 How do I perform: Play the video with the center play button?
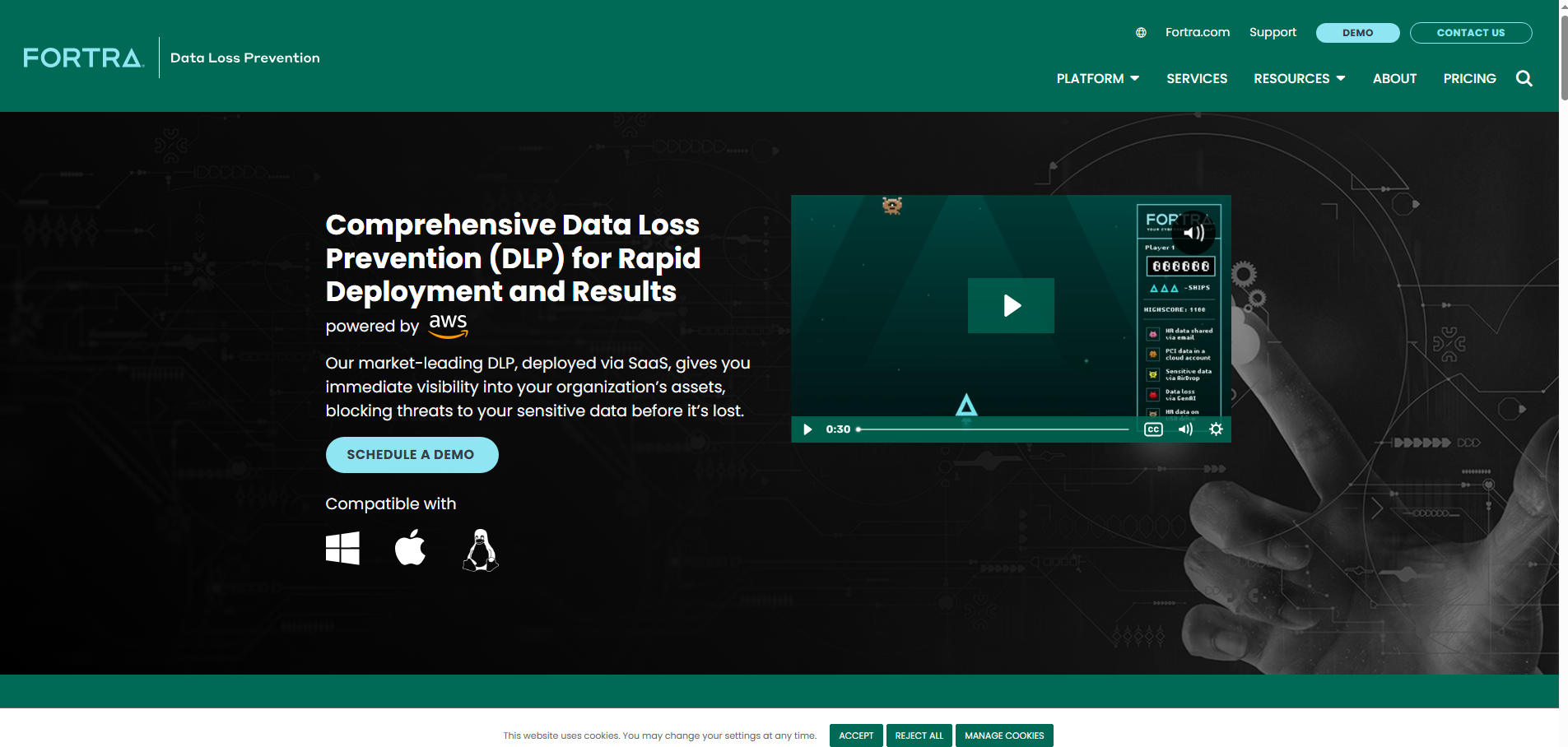point(1011,305)
